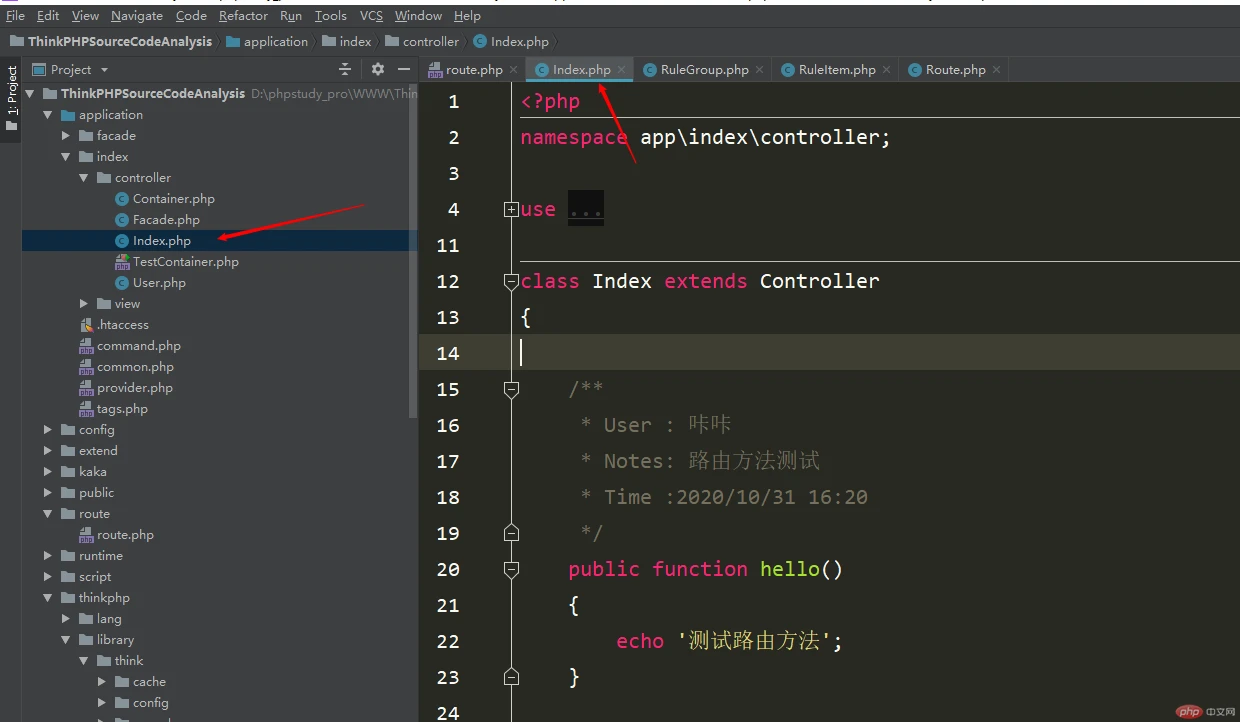Switch to the RuleItem.php tab
Image resolution: width=1240 pixels, height=722 pixels.
[836, 70]
